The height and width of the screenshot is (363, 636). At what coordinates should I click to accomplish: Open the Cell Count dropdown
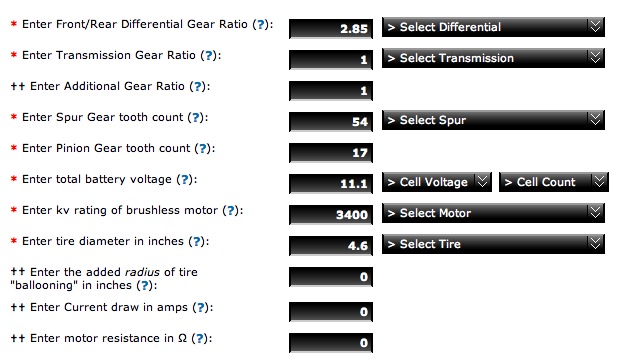coord(554,182)
